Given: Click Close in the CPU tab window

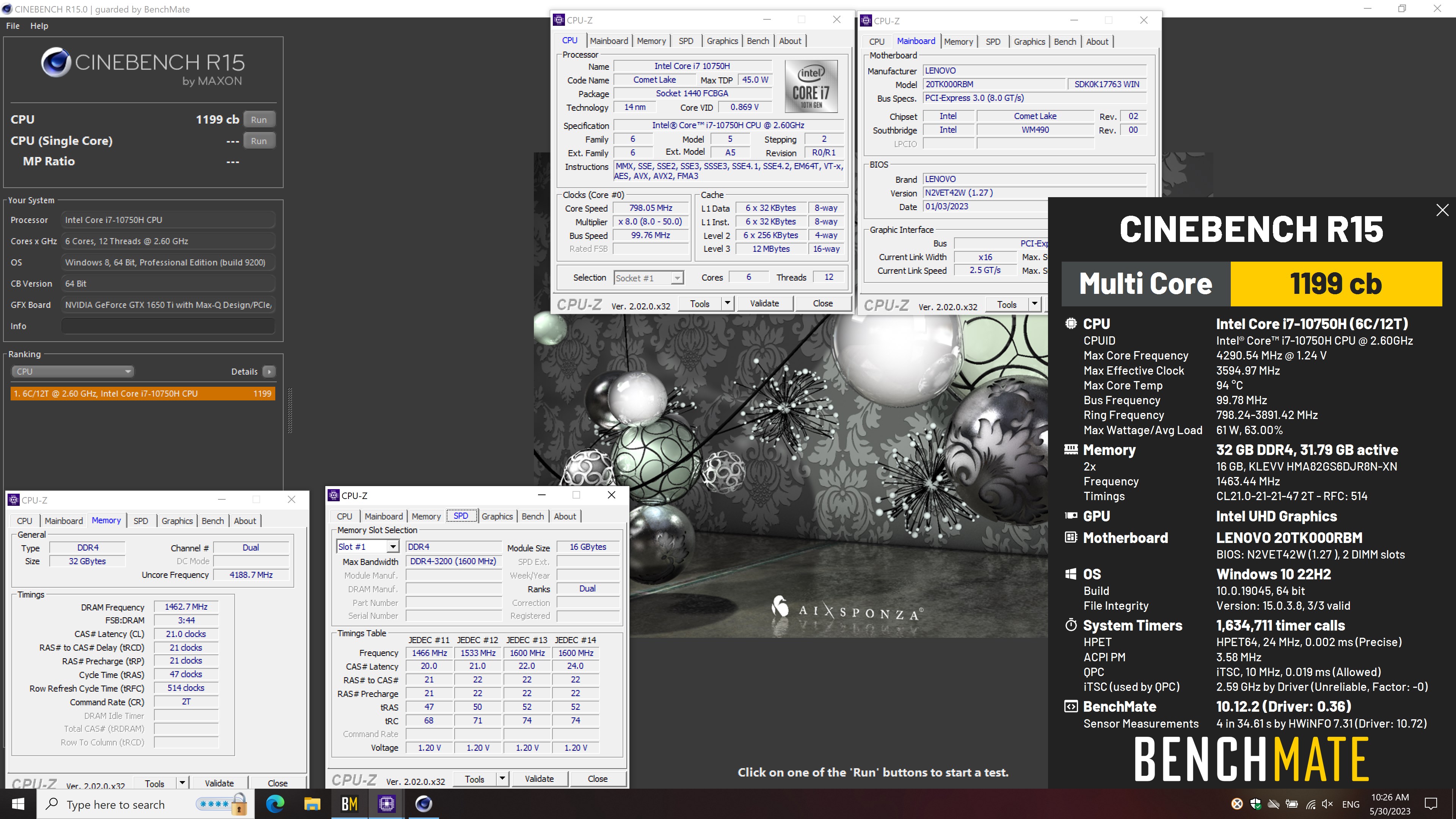Looking at the screenshot, I should point(822,303).
